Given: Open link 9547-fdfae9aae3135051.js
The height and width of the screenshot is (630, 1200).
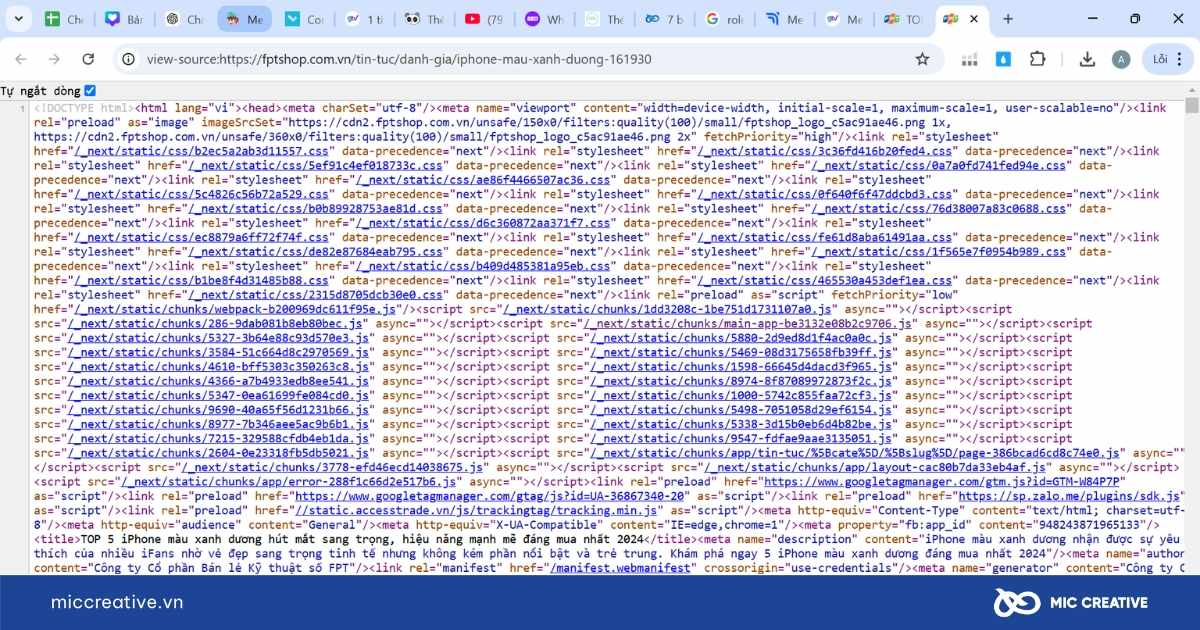Looking at the screenshot, I should (743, 439).
